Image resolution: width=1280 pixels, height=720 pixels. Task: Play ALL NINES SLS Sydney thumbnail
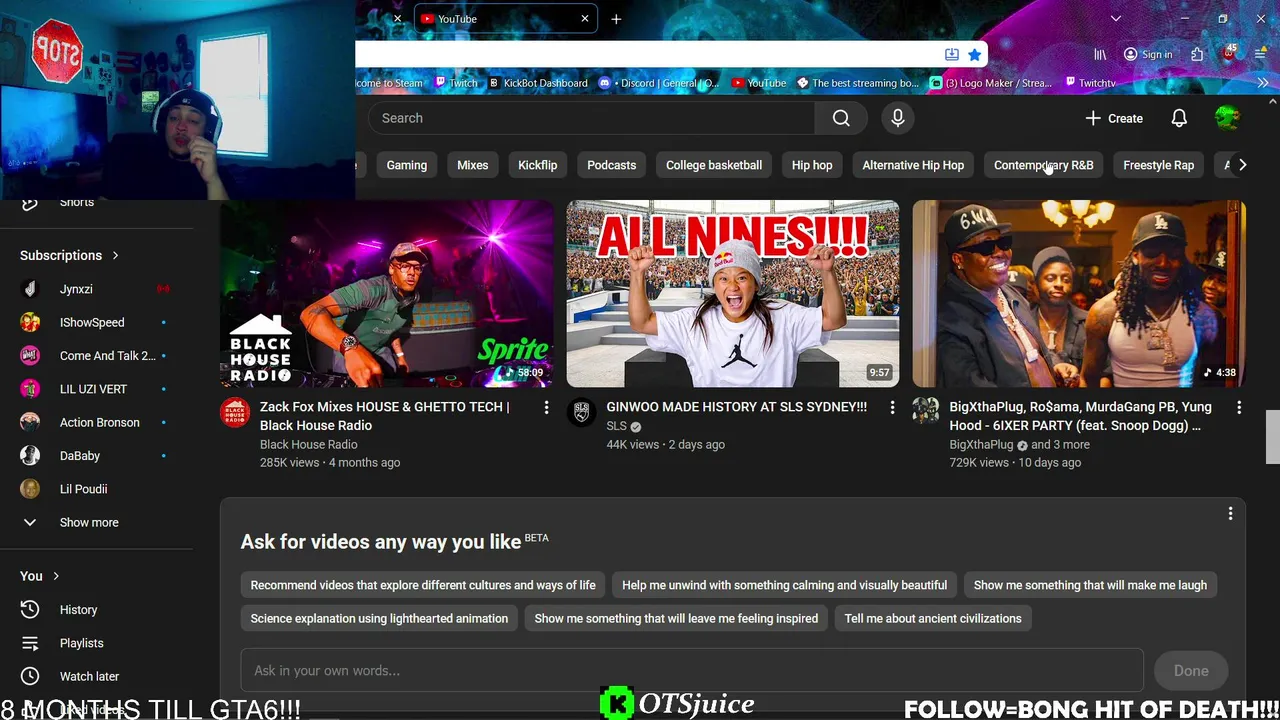coord(733,294)
